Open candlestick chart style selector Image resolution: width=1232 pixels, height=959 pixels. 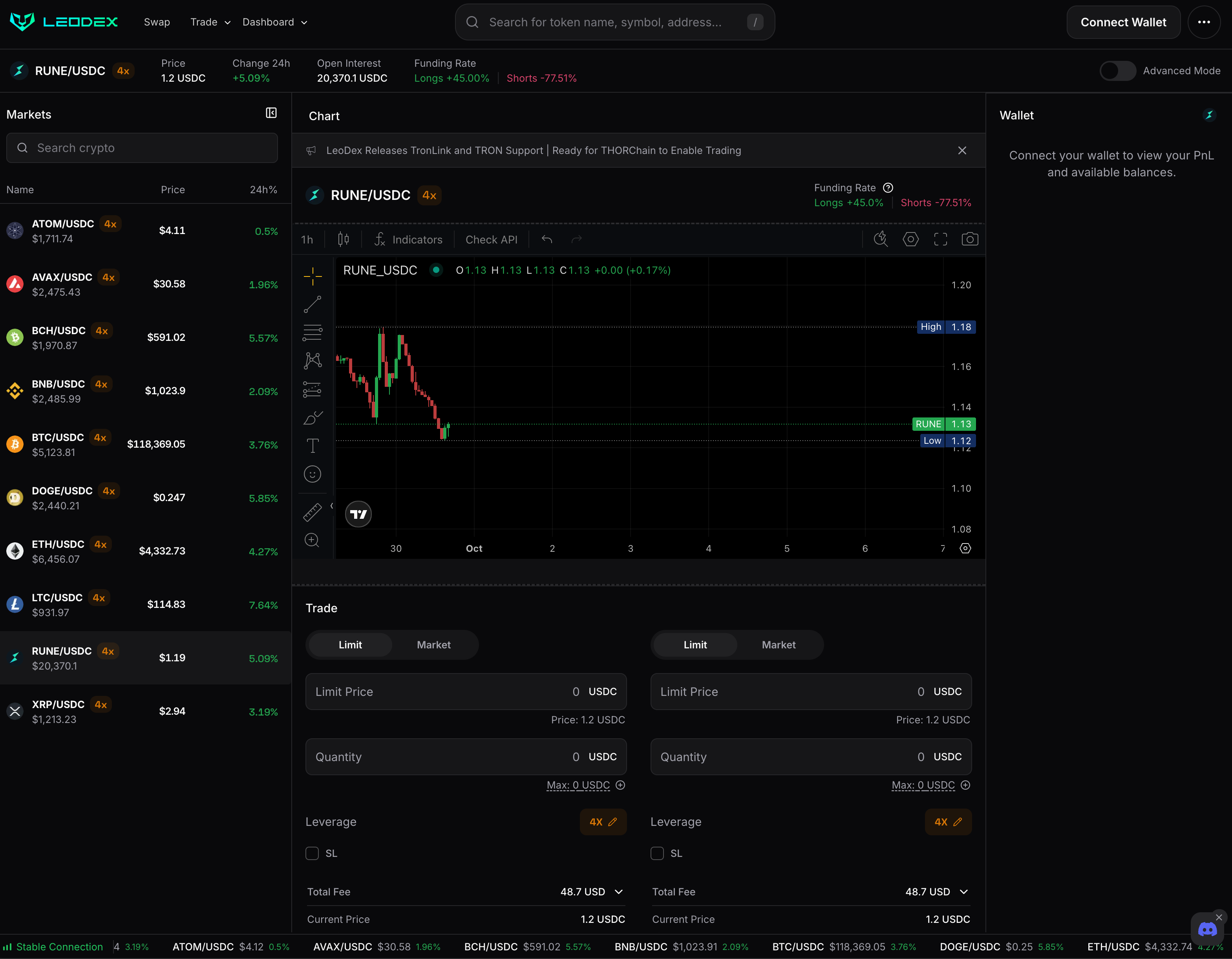(x=343, y=239)
